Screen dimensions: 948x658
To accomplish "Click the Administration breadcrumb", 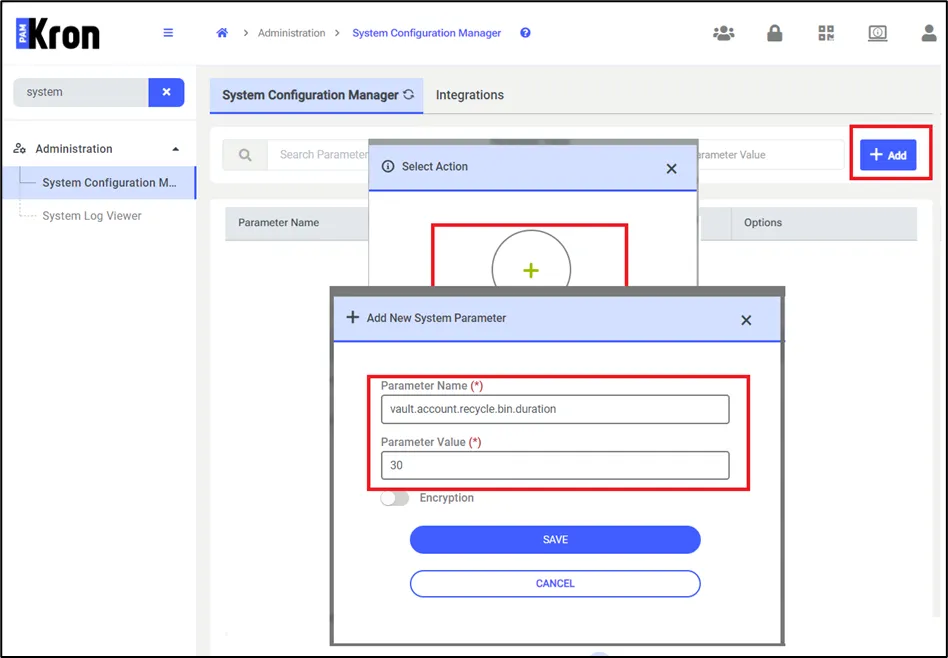I will [x=291, y=33].
